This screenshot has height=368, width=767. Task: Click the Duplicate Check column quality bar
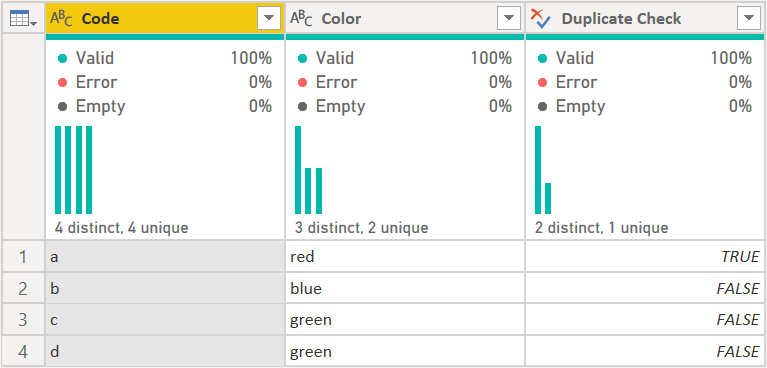pyautogui.click(x=645, y=37)
